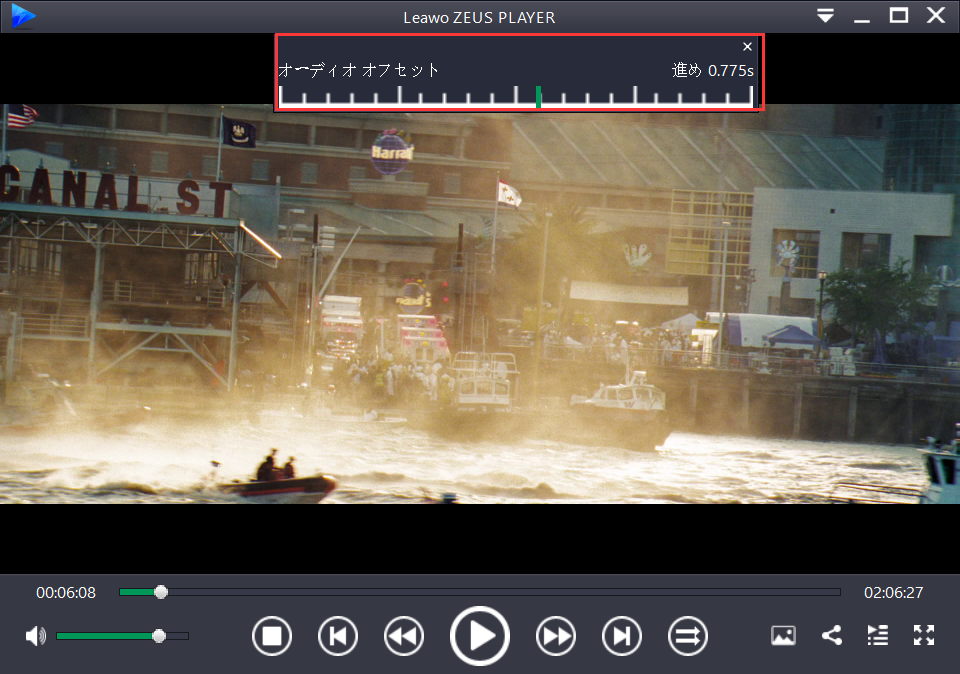Rewind the video

404,636
